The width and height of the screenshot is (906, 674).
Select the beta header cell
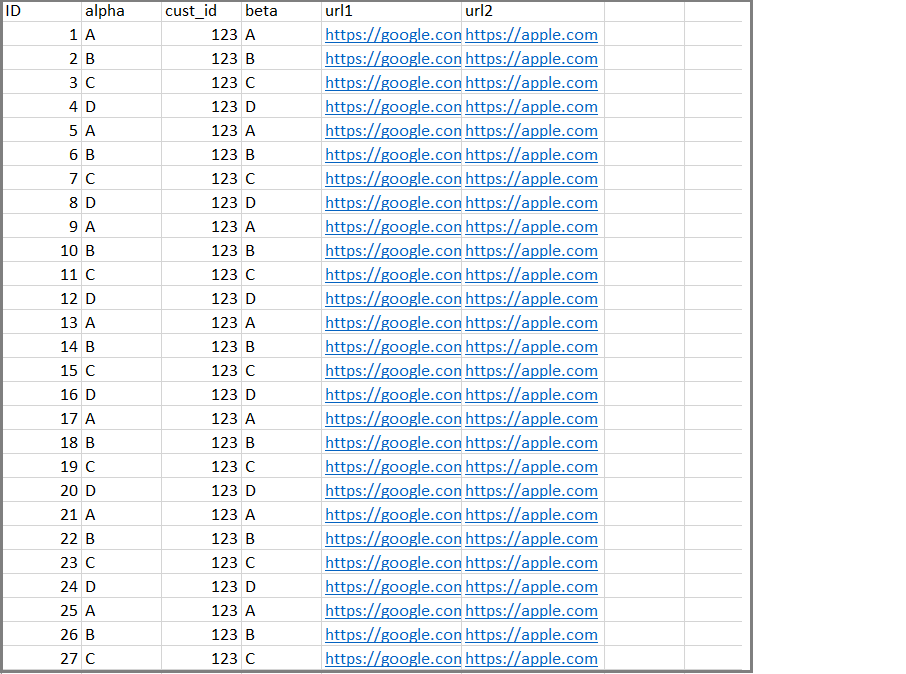coord(281,11)
